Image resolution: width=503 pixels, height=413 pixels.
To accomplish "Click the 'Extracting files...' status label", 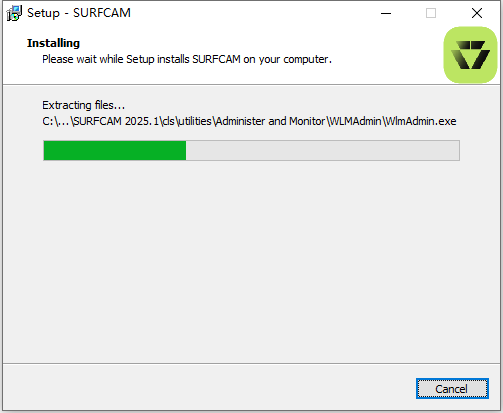I will click(83, 105).
